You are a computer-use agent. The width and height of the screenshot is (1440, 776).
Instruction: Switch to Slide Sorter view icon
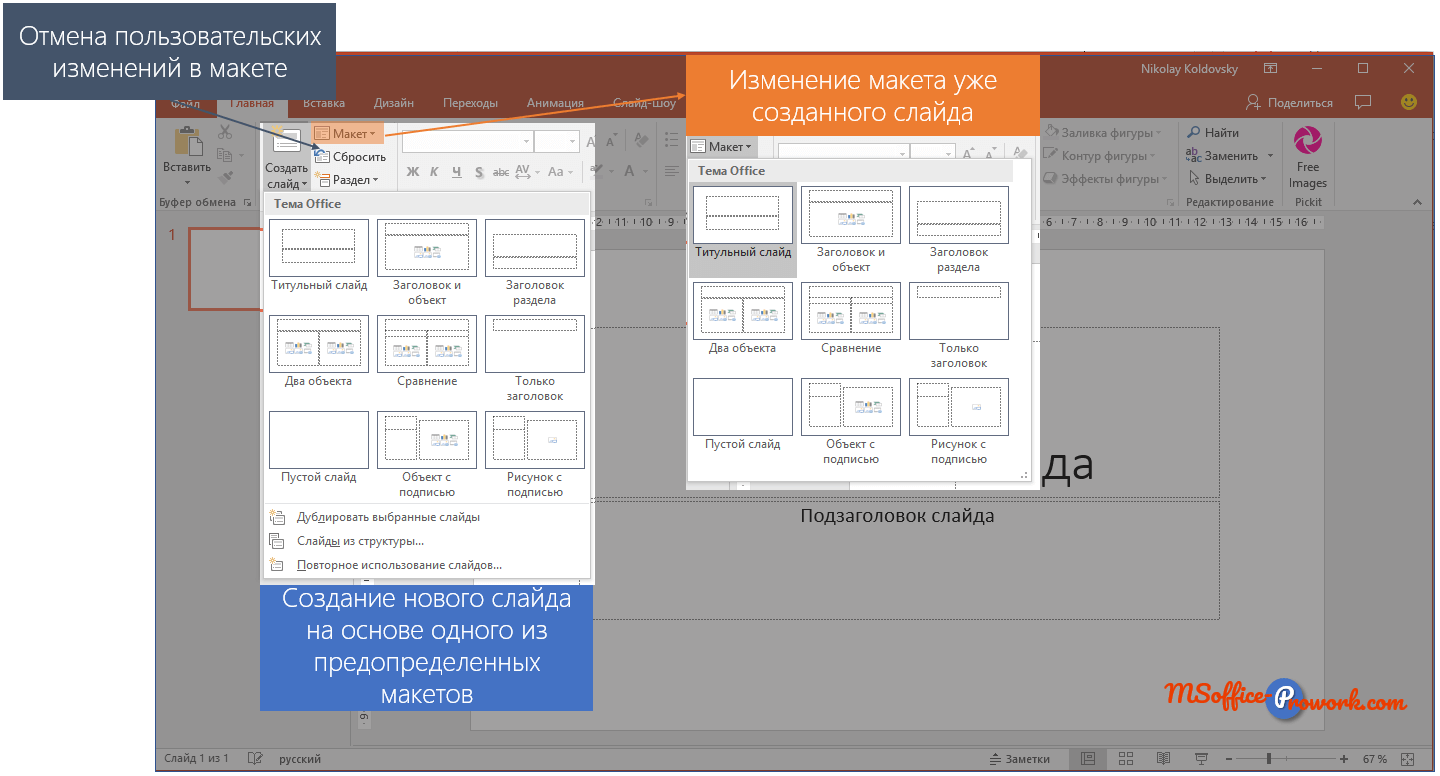coord(1125,759)
